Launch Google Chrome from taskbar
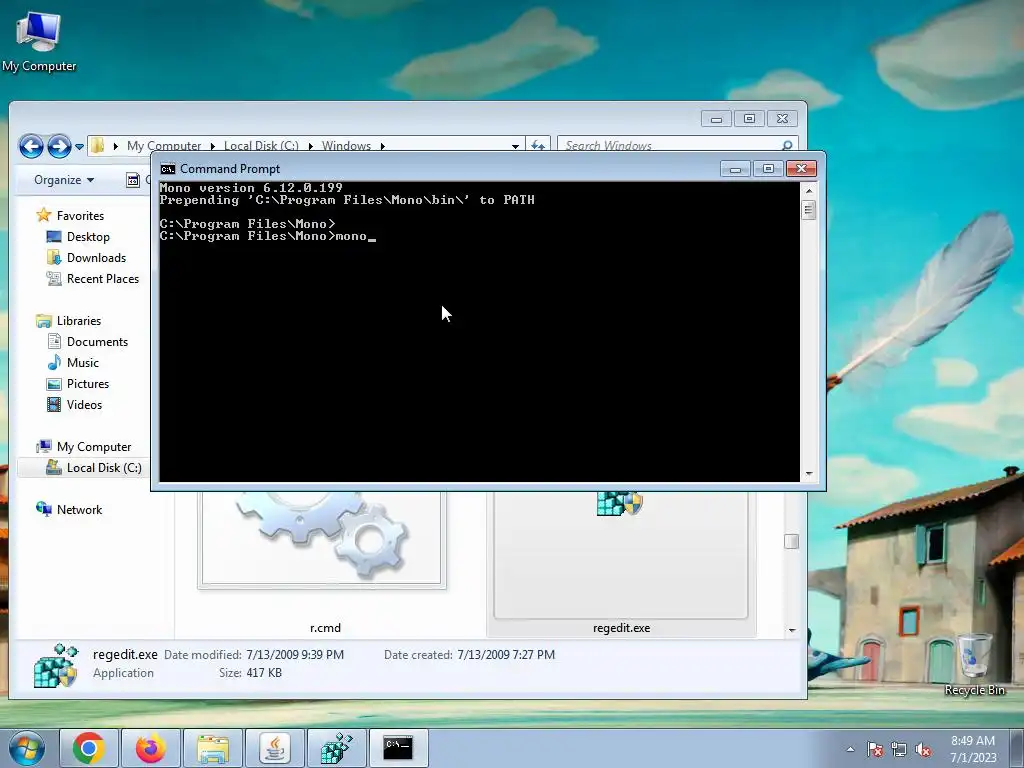The image size is (1024, 768). pos(89,748)
